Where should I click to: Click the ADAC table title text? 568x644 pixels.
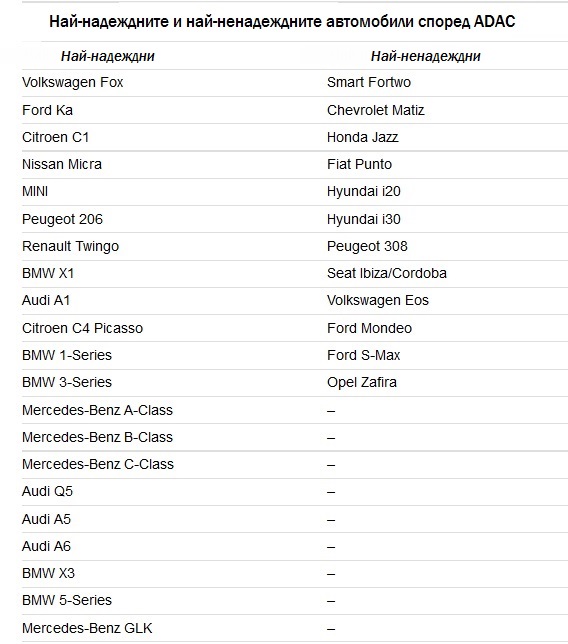[282, 21]
